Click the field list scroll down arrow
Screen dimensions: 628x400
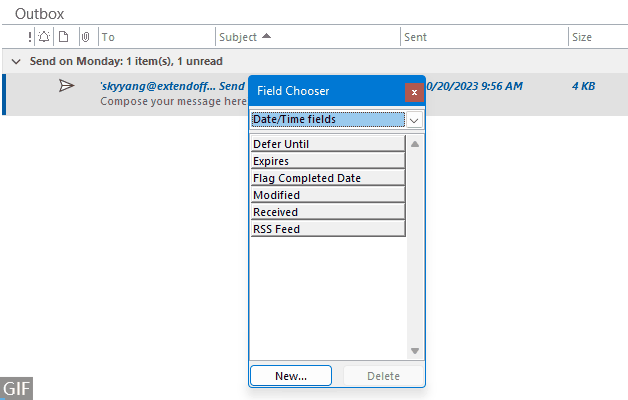pos(415,351)
